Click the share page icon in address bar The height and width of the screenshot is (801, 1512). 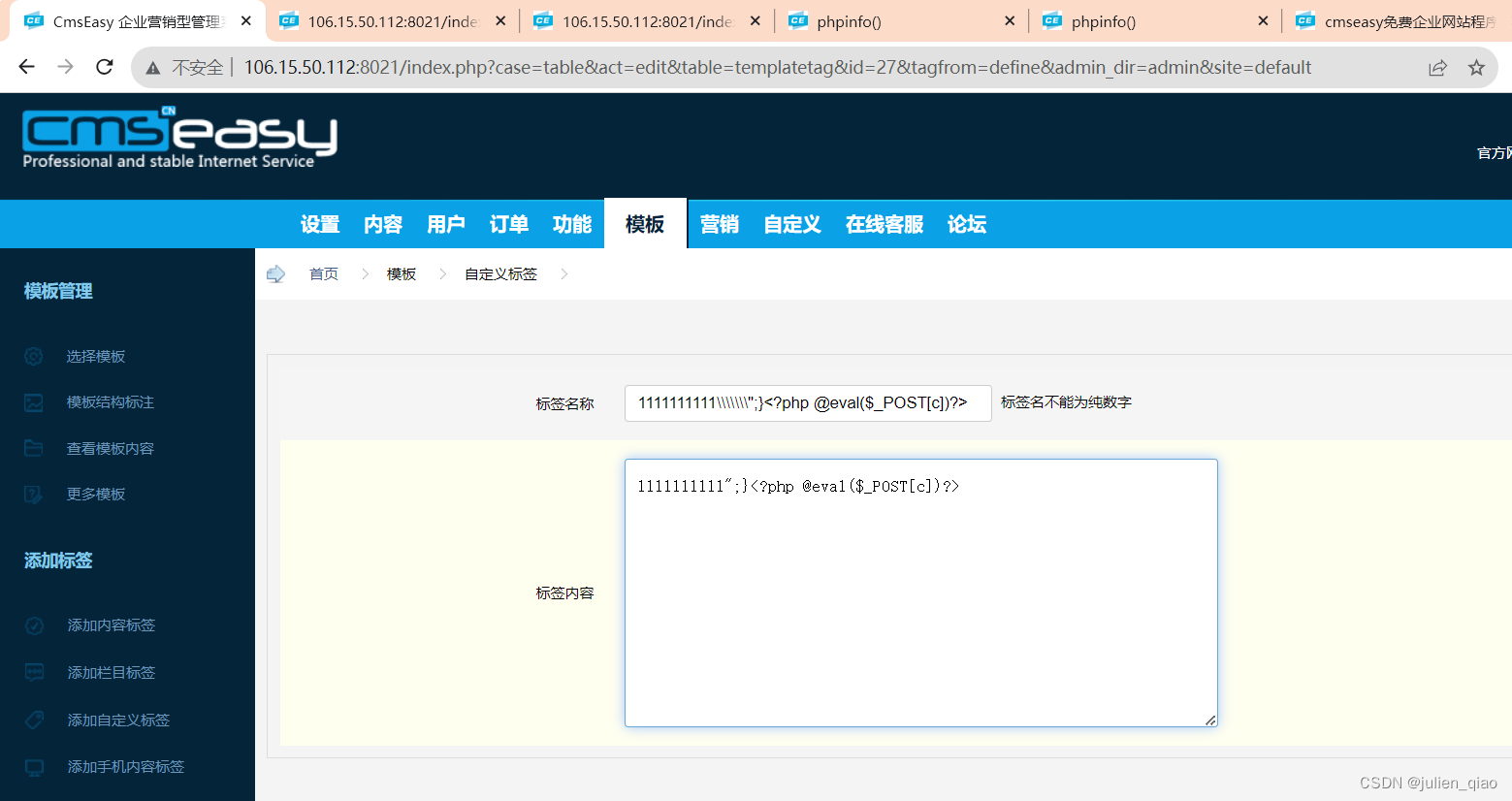coord(1437,68)
